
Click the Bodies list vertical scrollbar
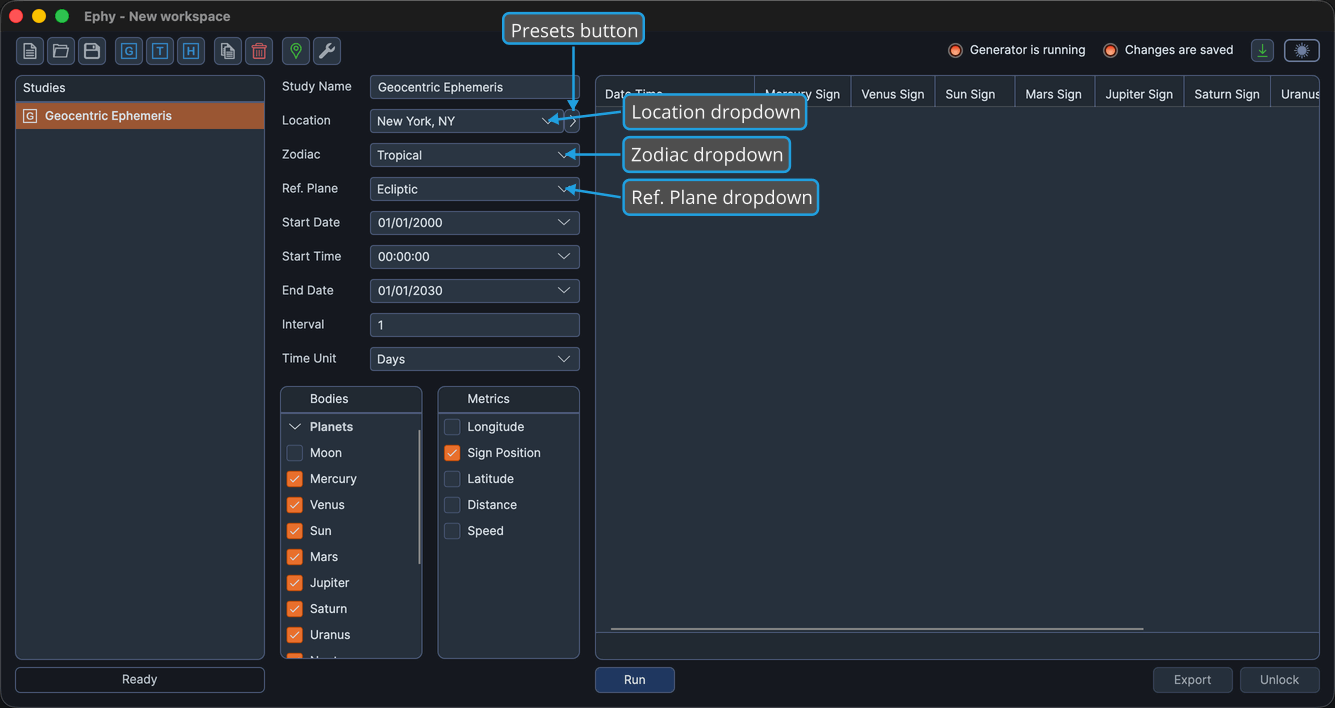pyautogui.click(x=419, y=497)
